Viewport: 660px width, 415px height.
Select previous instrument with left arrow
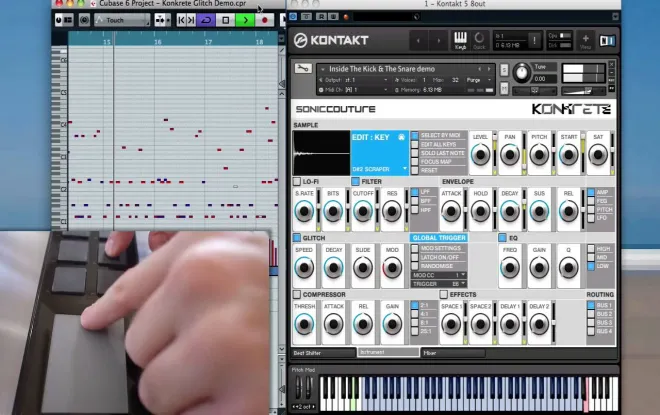479,69
